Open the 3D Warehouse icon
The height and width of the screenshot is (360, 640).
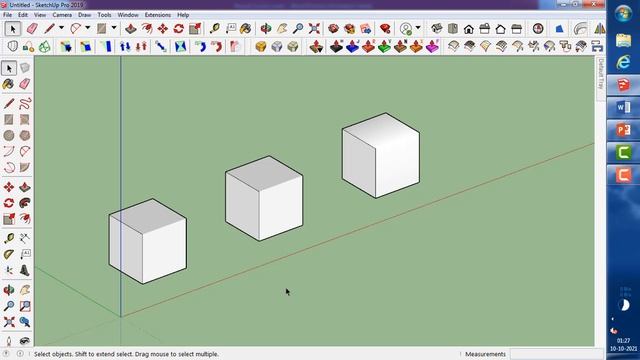pos(333,29)
